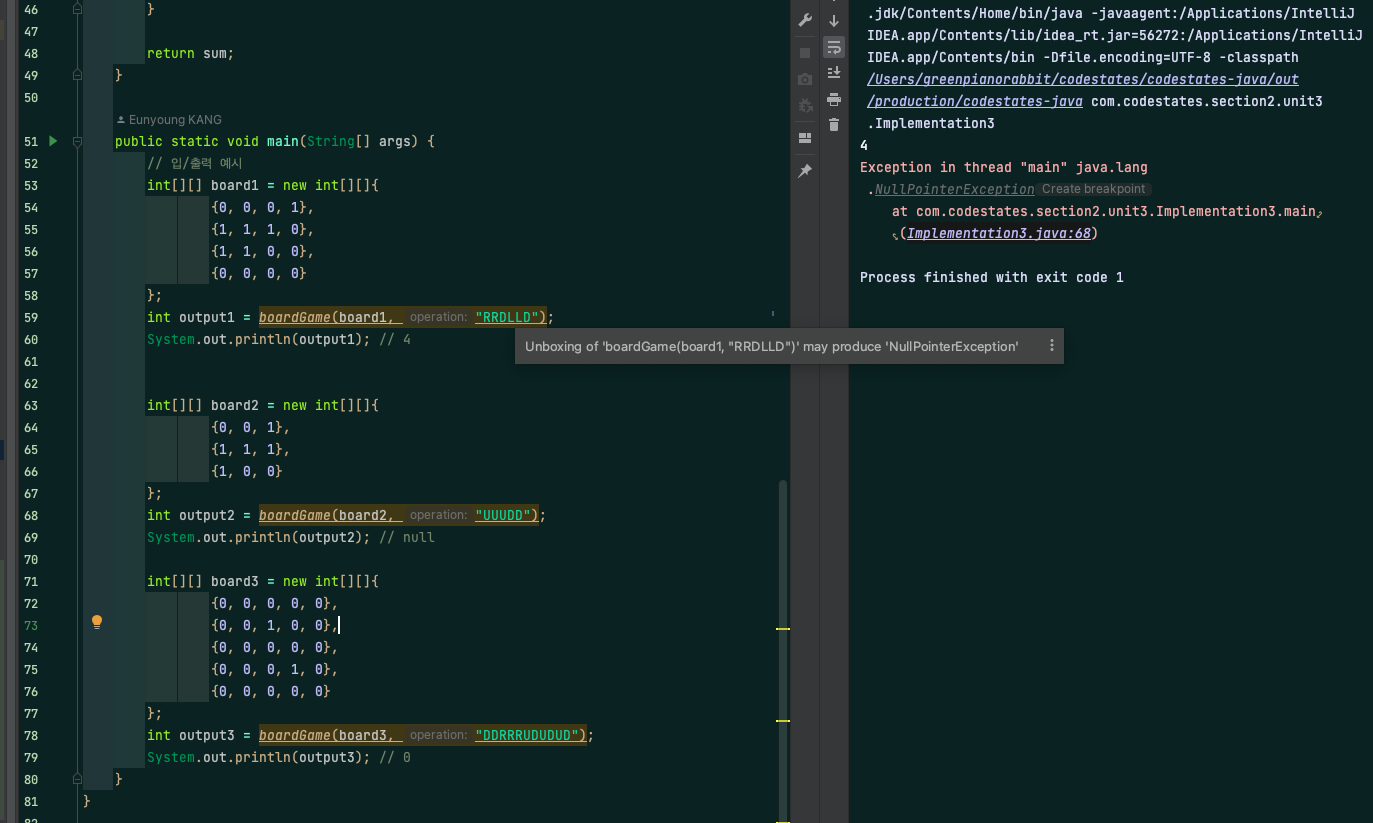The image size is (1373, 823).
Task: Click the string "UUUDD" on line 68
Action: click(x=503, y=515)
